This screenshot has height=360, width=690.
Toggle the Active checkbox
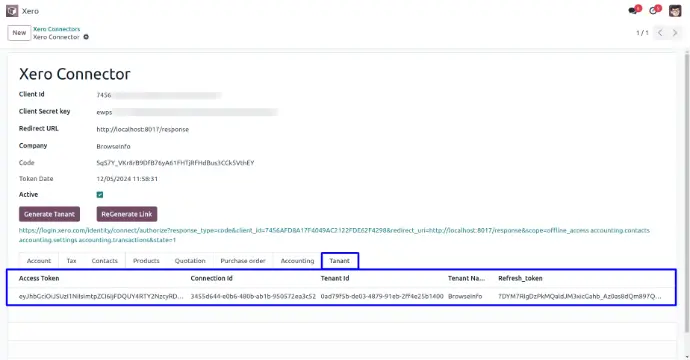[100, 195]
